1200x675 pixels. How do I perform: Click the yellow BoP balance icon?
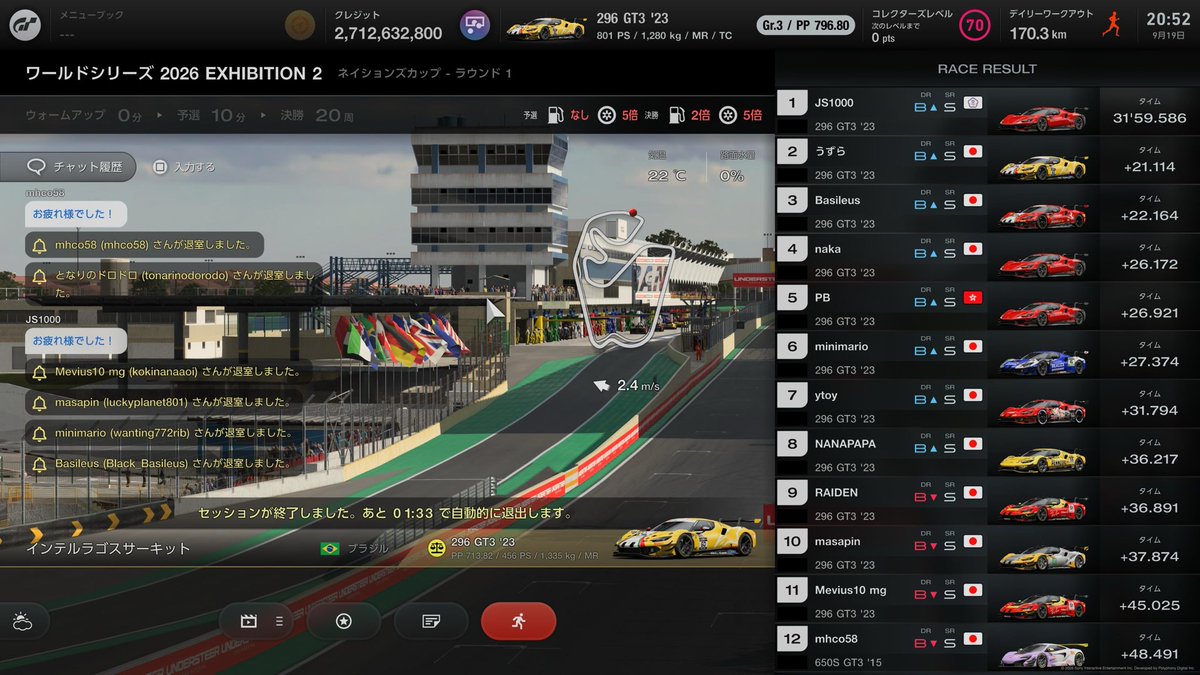coord(436,548)
